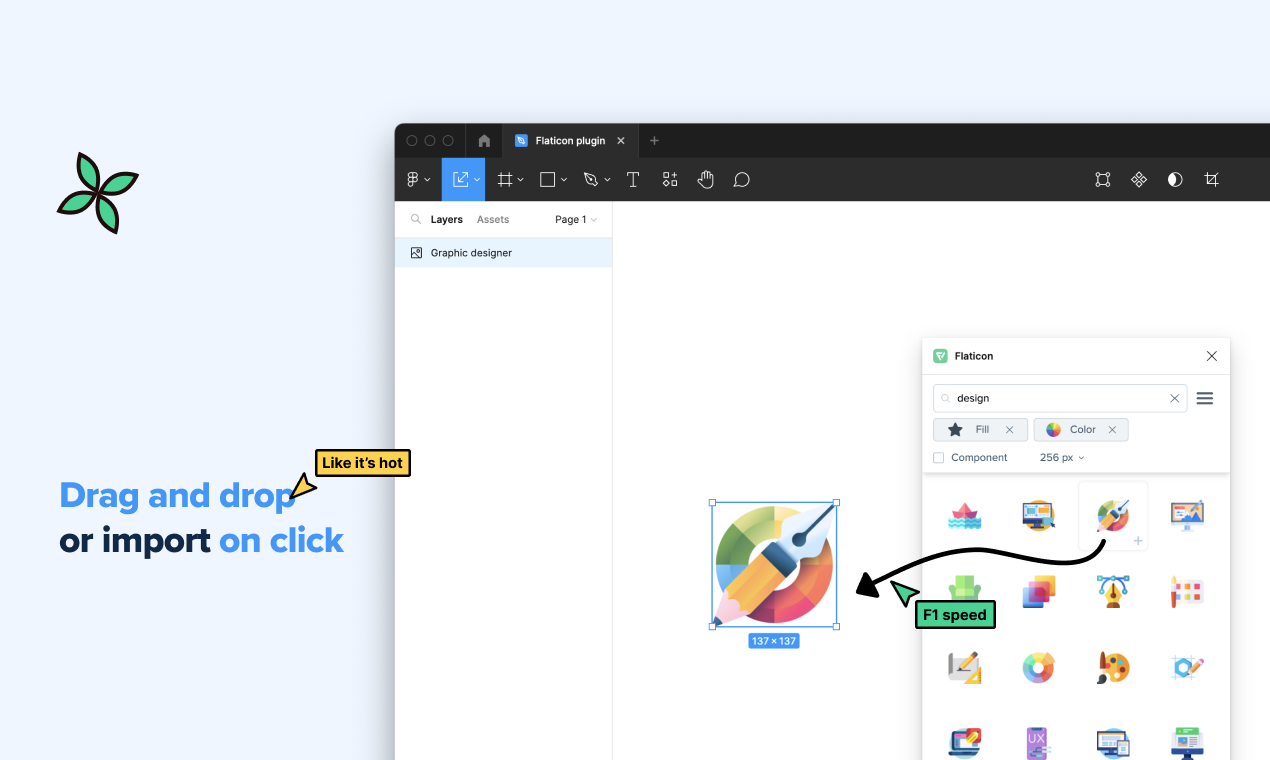Click into the design search field

tap(1060, 398)
